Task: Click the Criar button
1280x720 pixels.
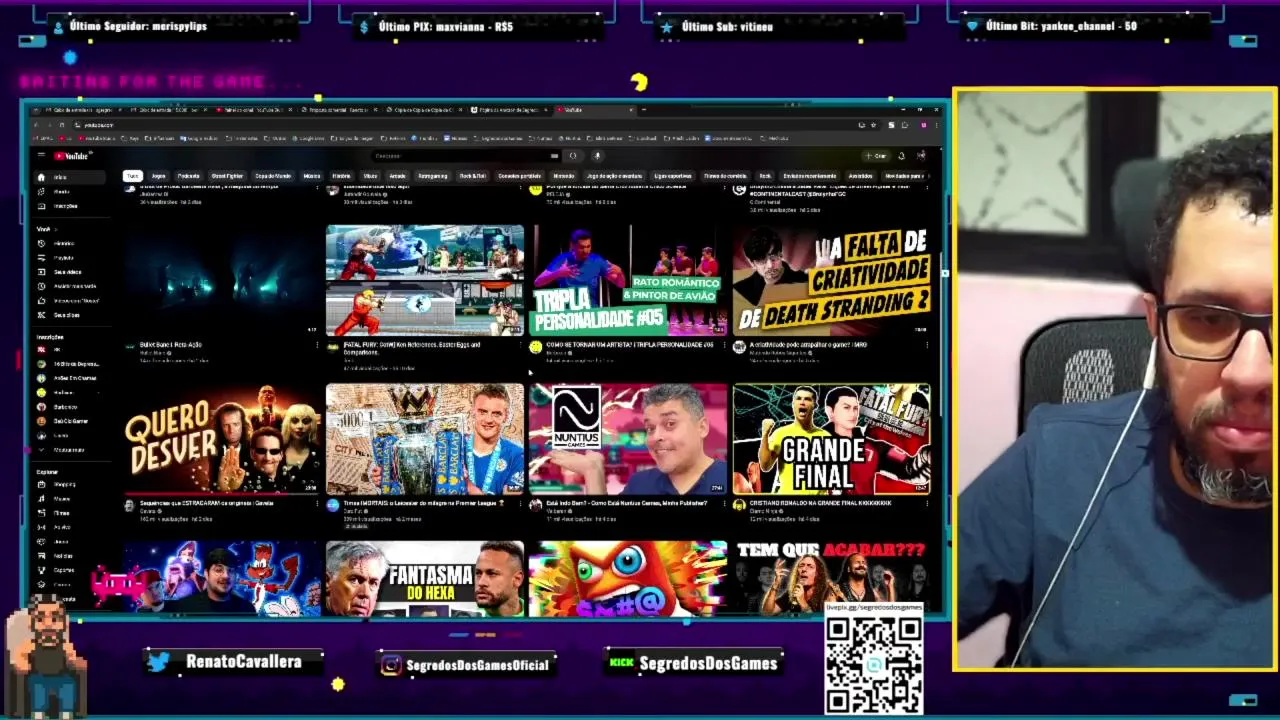Action: pos(876,156)
